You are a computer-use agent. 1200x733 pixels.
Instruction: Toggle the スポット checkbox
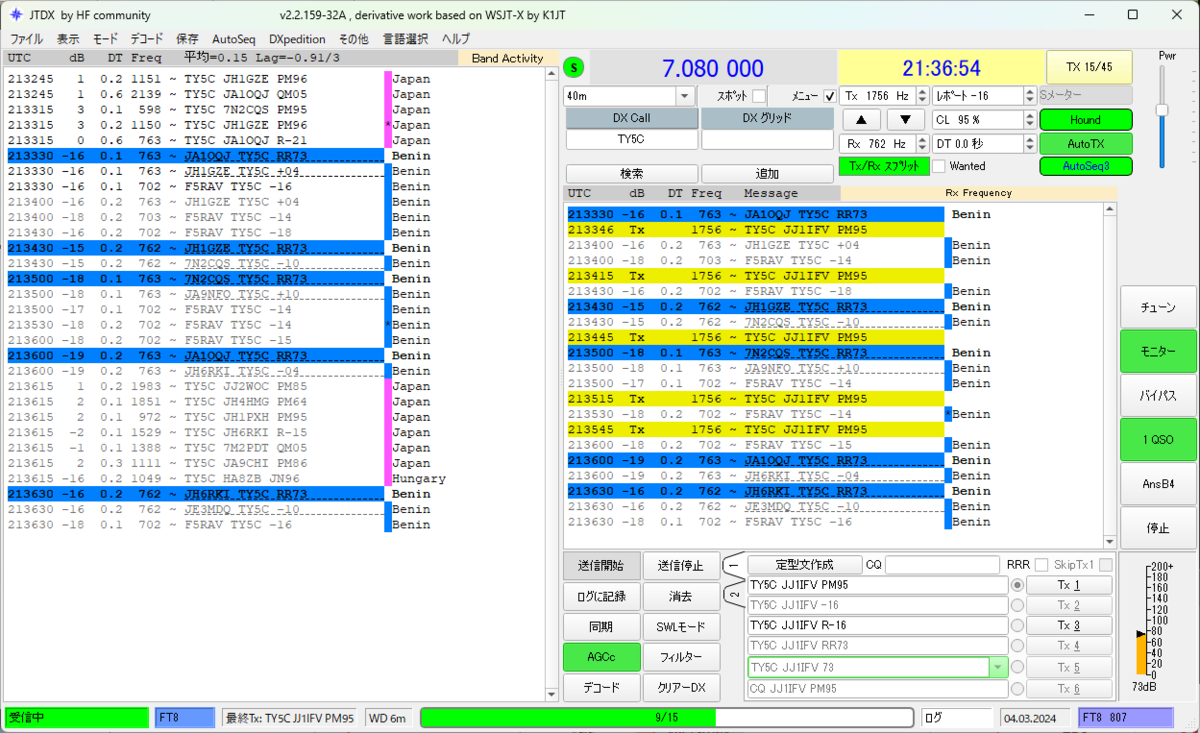[759, 96]
